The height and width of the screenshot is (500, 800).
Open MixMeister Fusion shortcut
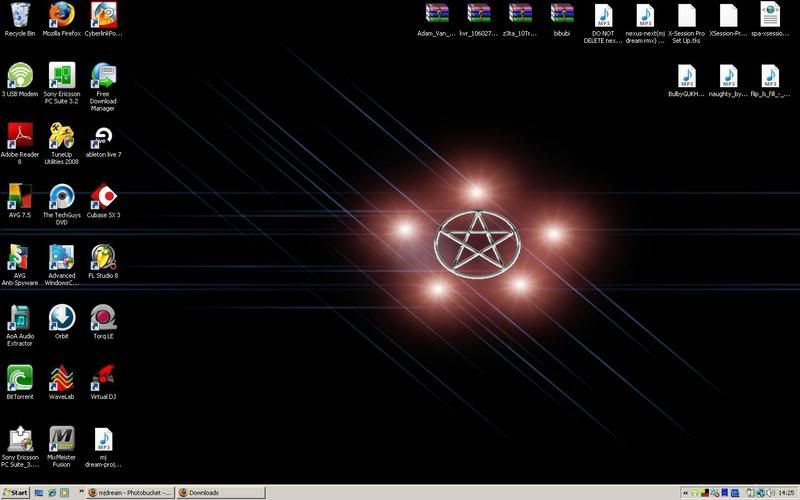pos(61,439)
